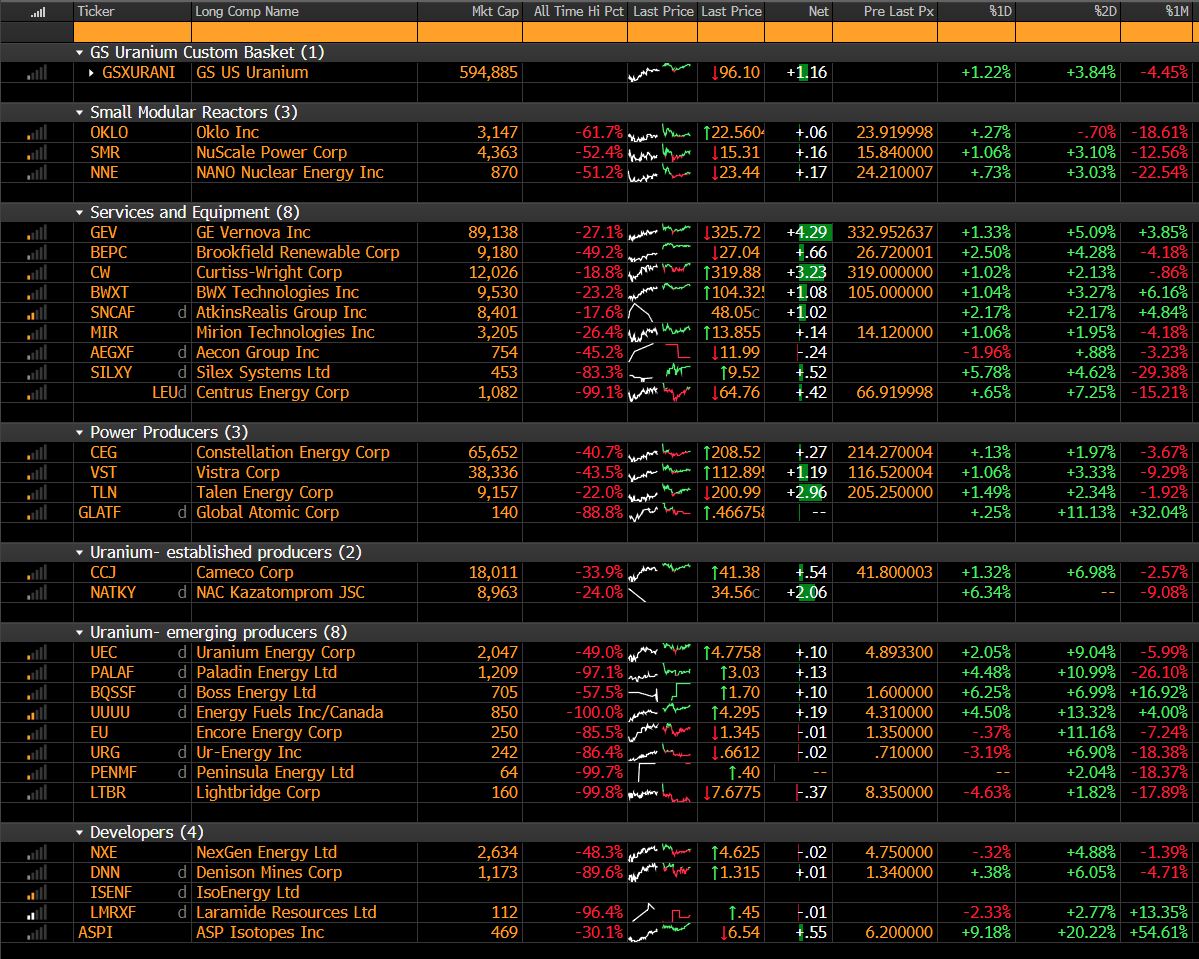Image resolution: width=1199 pixels, height=959 pixels.
Task: Select Paladin Energy Ltd company name
Action: [266, 672]
